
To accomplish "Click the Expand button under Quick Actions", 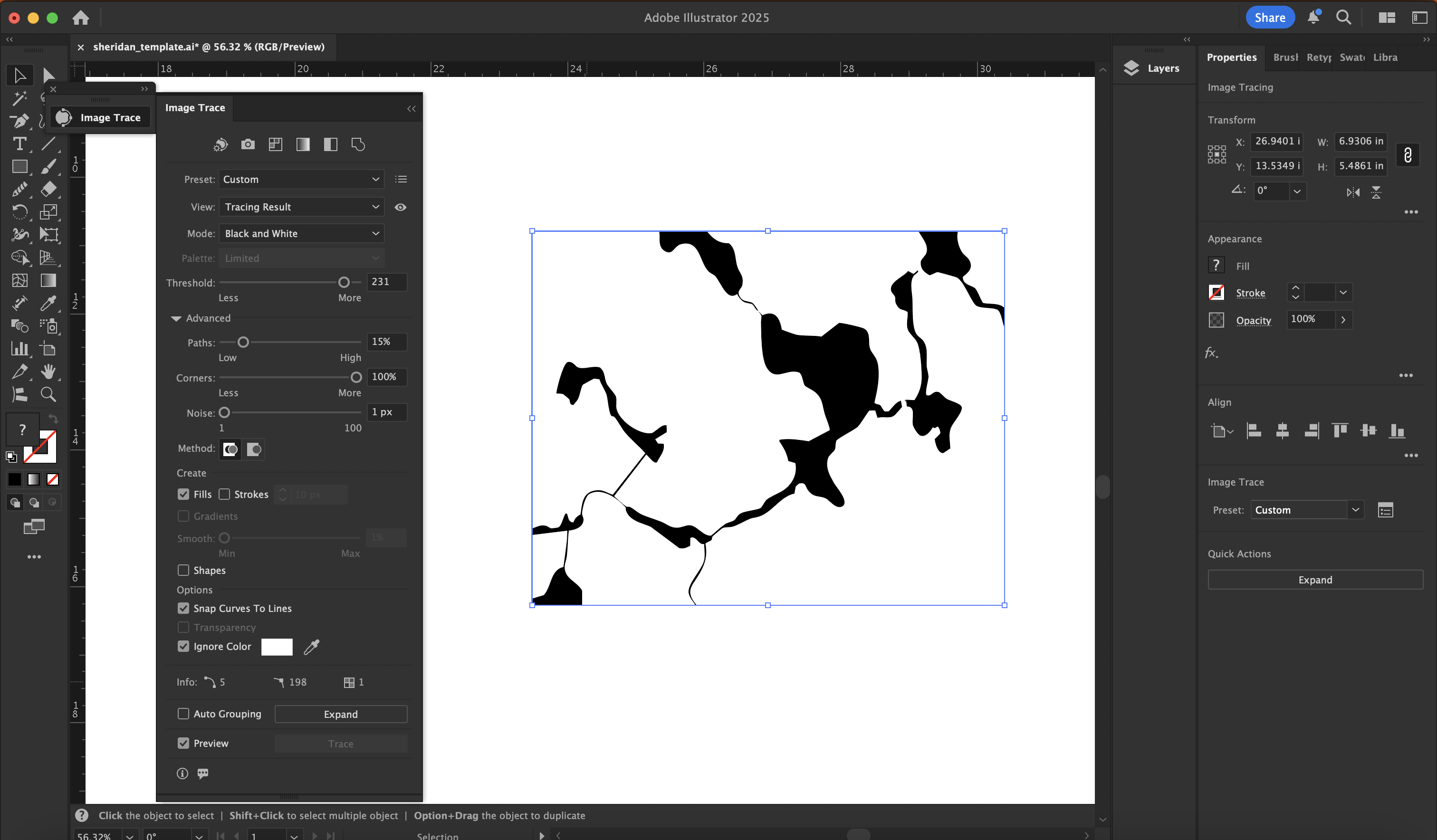I will coord(1314,579).
